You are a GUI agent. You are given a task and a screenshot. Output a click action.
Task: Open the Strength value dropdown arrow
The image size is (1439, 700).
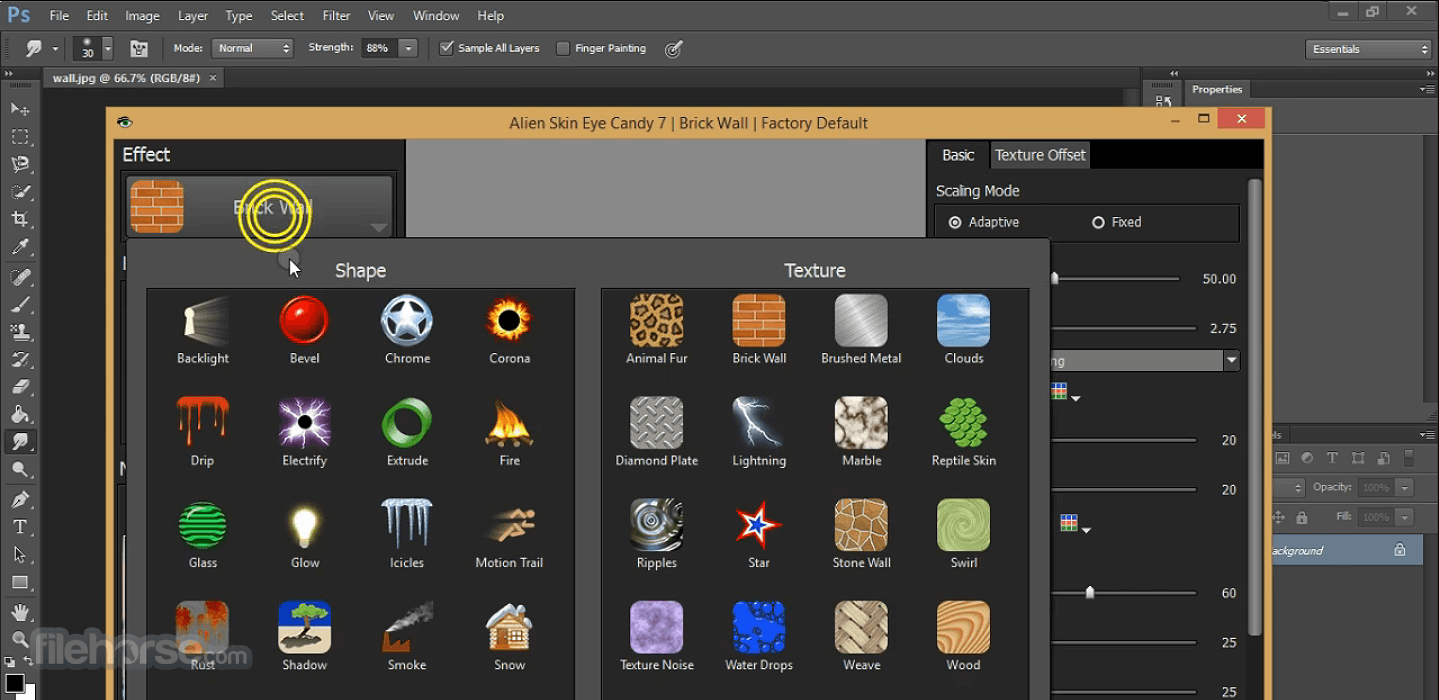[408, 48]
